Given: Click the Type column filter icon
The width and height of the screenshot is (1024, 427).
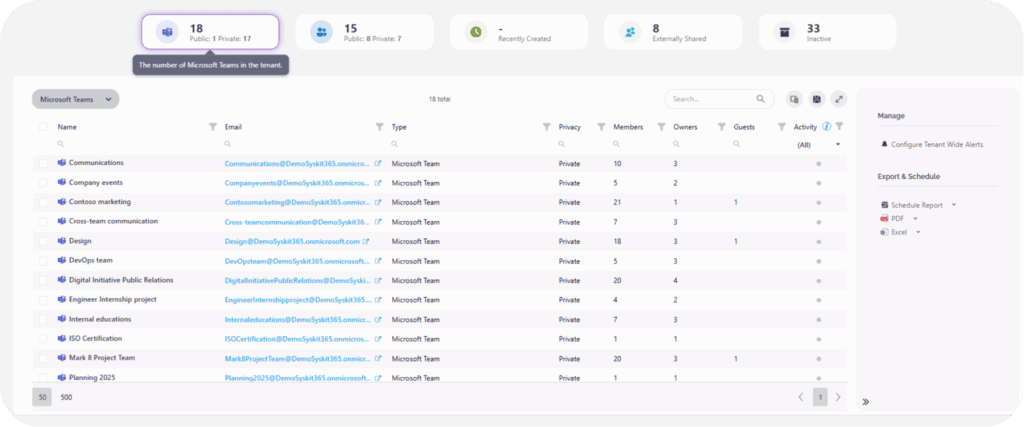Looking at the screenshot, I should click(547, 127).
